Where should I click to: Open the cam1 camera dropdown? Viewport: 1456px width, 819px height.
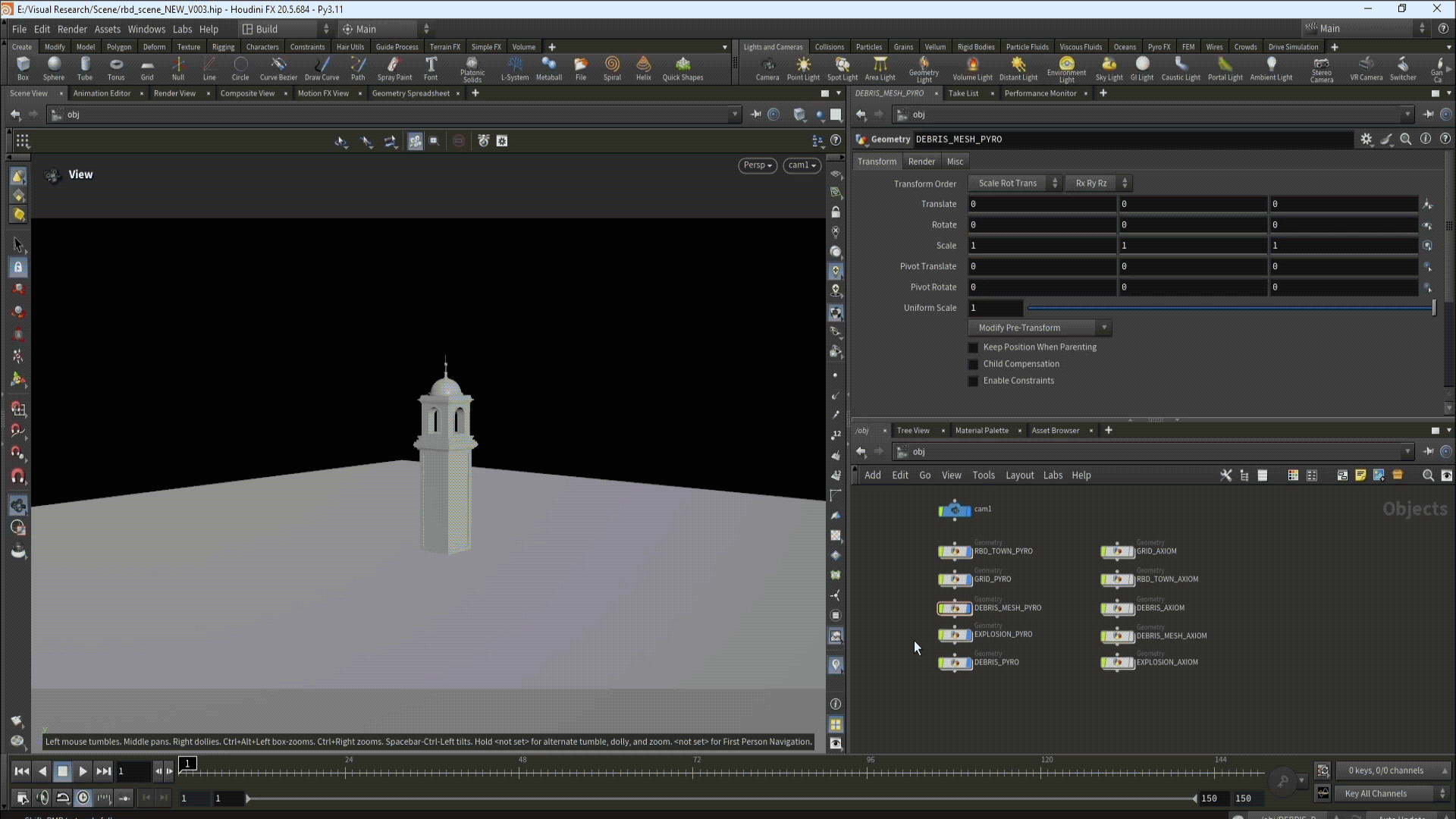[802, 165]
